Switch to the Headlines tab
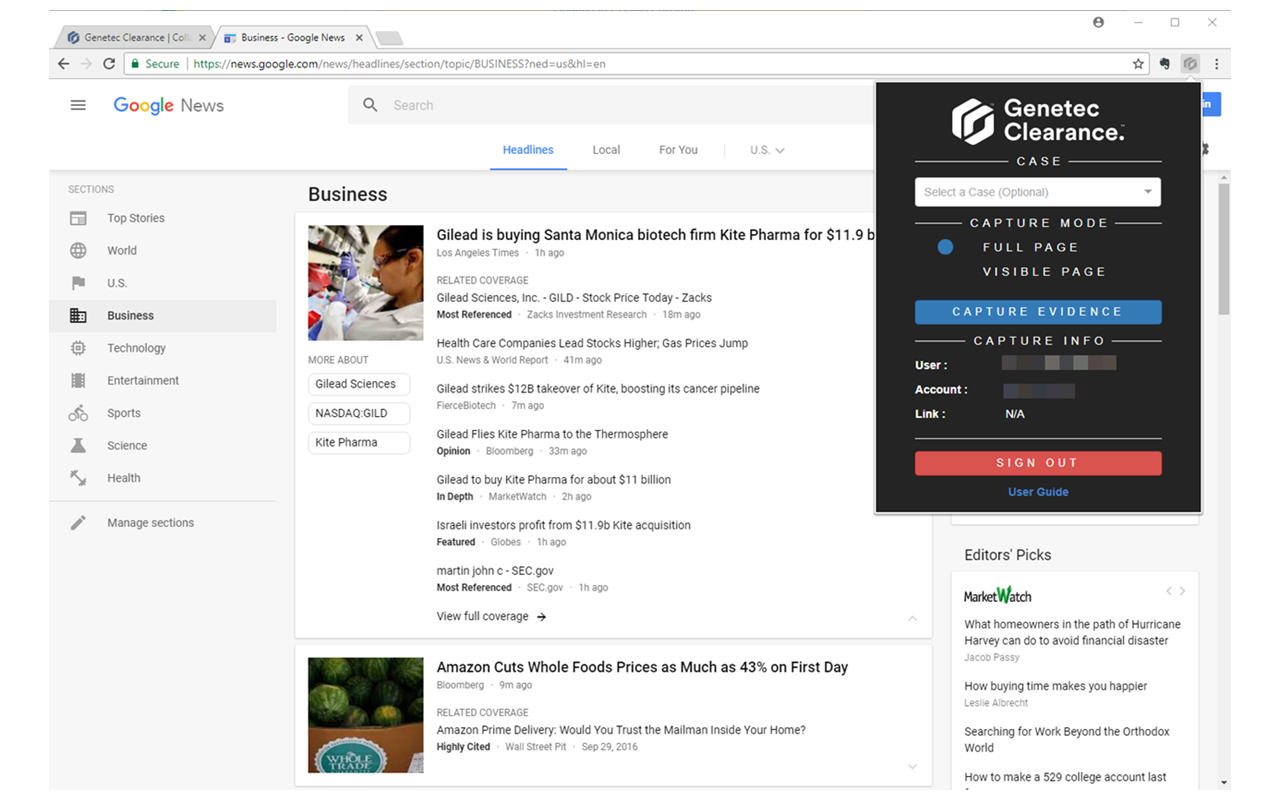This screenshot has width=1280, height=800. click(x=528, y=150)
